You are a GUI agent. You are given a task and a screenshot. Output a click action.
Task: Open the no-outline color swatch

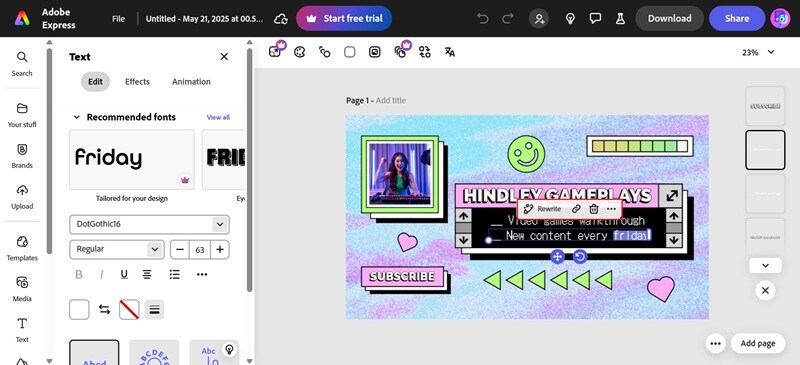point(129,309)
